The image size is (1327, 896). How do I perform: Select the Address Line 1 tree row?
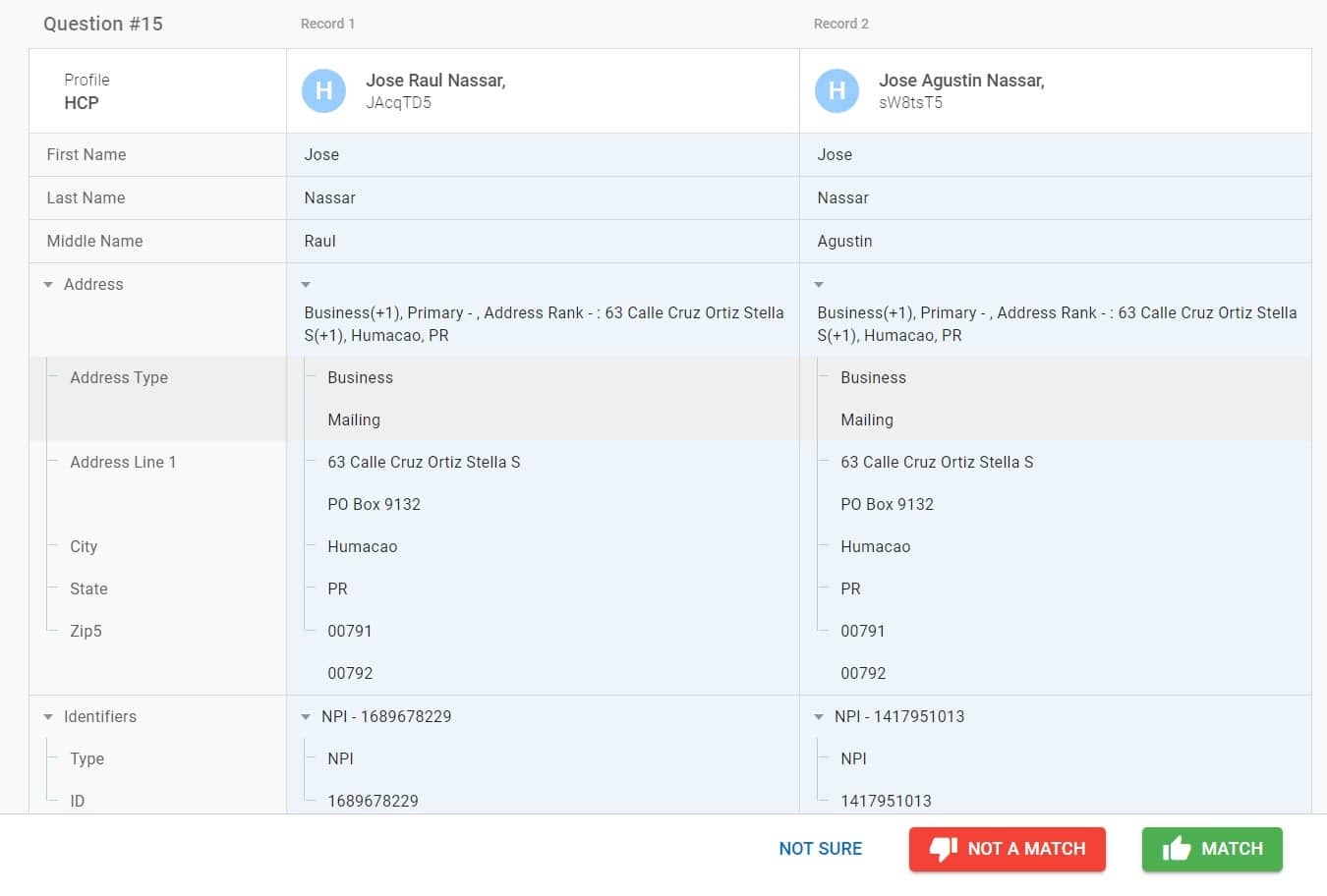(123, 463)
